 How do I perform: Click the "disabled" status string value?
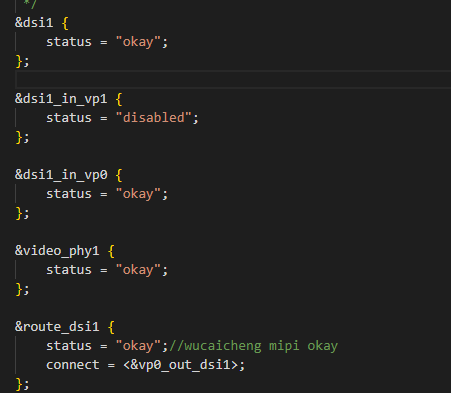coord(154,118)
